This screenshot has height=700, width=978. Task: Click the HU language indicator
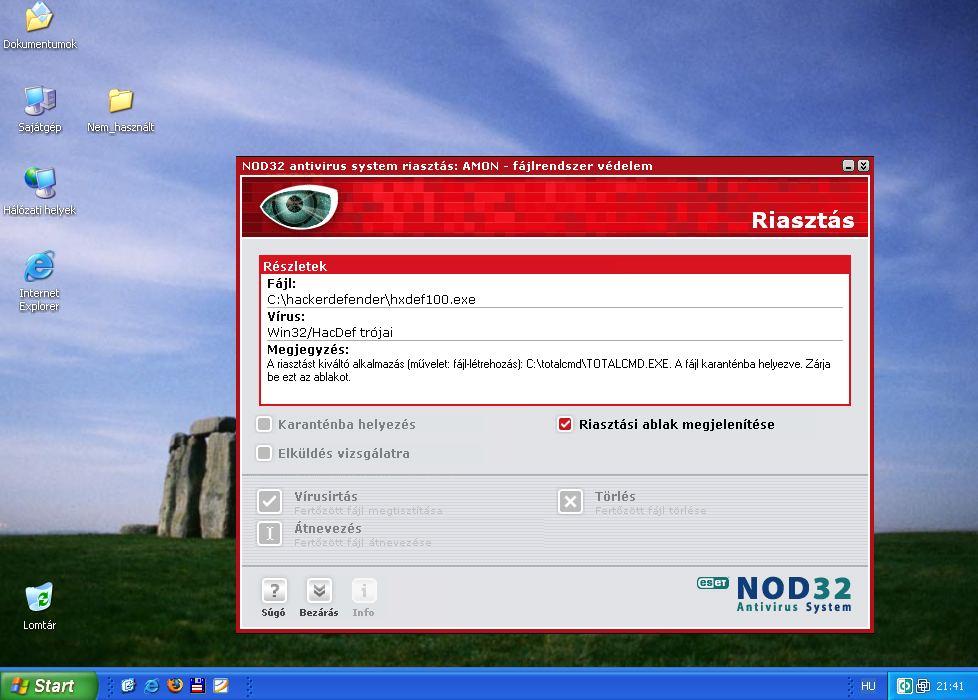[868, 686]
